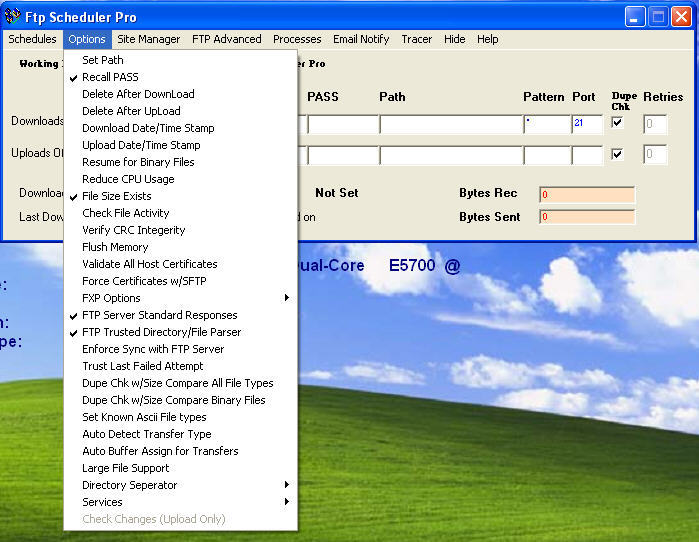This screenshot has width=699, height=542.
Task: Expand the FXP Options submenu
Action: coord(181,298)
